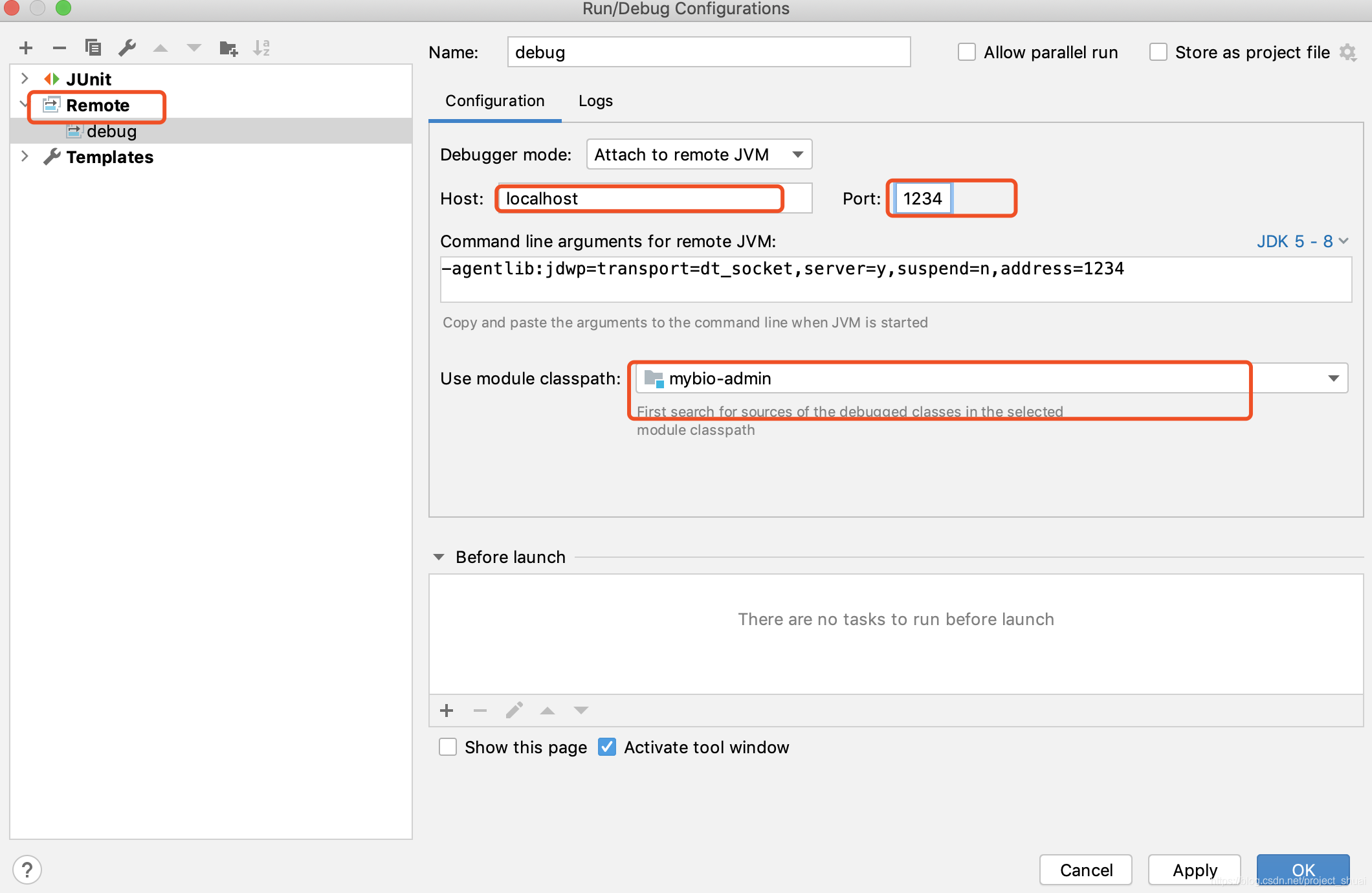Screen dimensions: 1372x893
Task: Check Store as project file
Action: (1158, 52)
